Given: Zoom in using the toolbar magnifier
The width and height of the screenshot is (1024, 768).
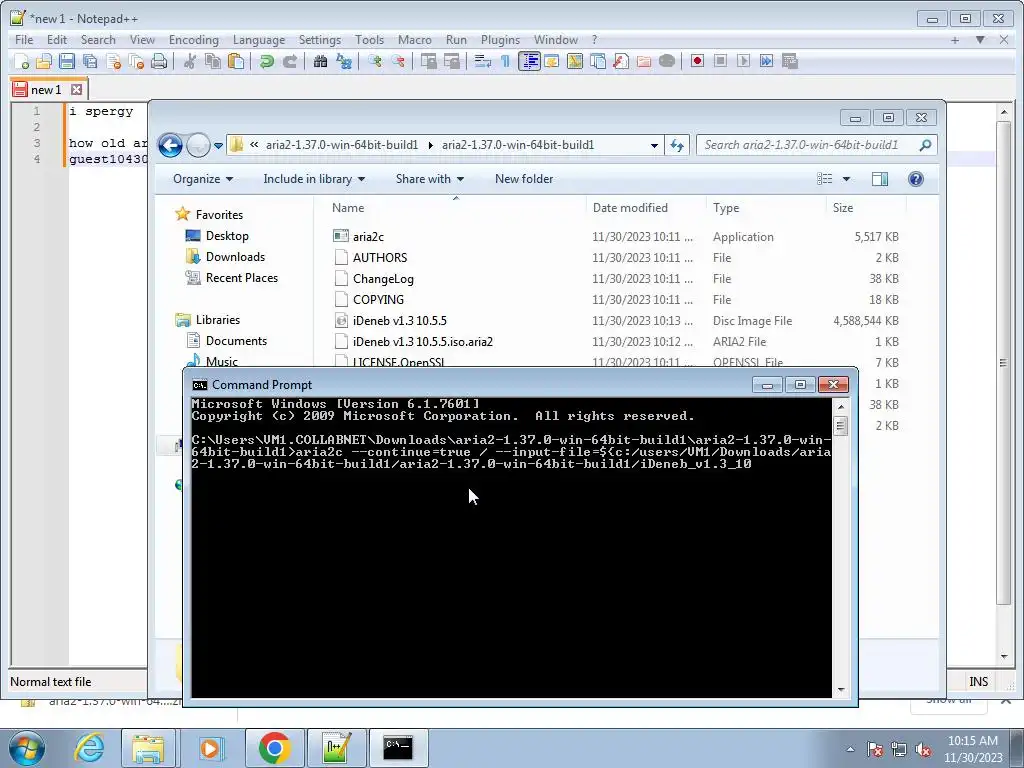Looking at the screenshot, I should click(x=375, y=61).
